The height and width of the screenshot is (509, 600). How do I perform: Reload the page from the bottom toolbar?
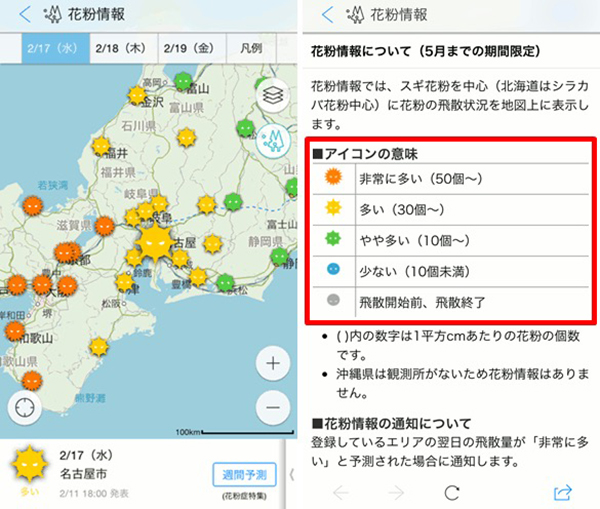[x=451, y=491]
